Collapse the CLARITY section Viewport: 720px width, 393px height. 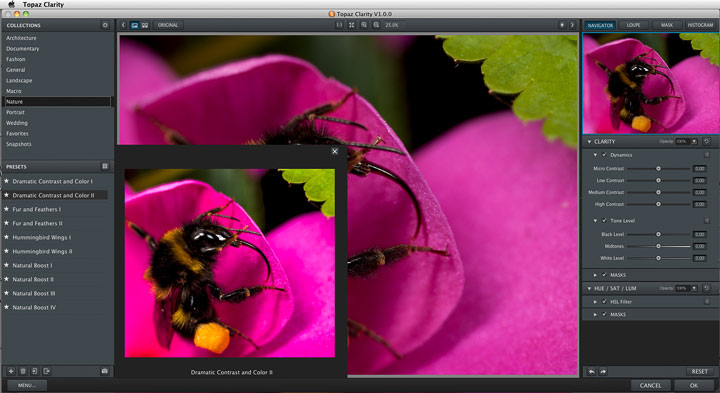[589, 142]
